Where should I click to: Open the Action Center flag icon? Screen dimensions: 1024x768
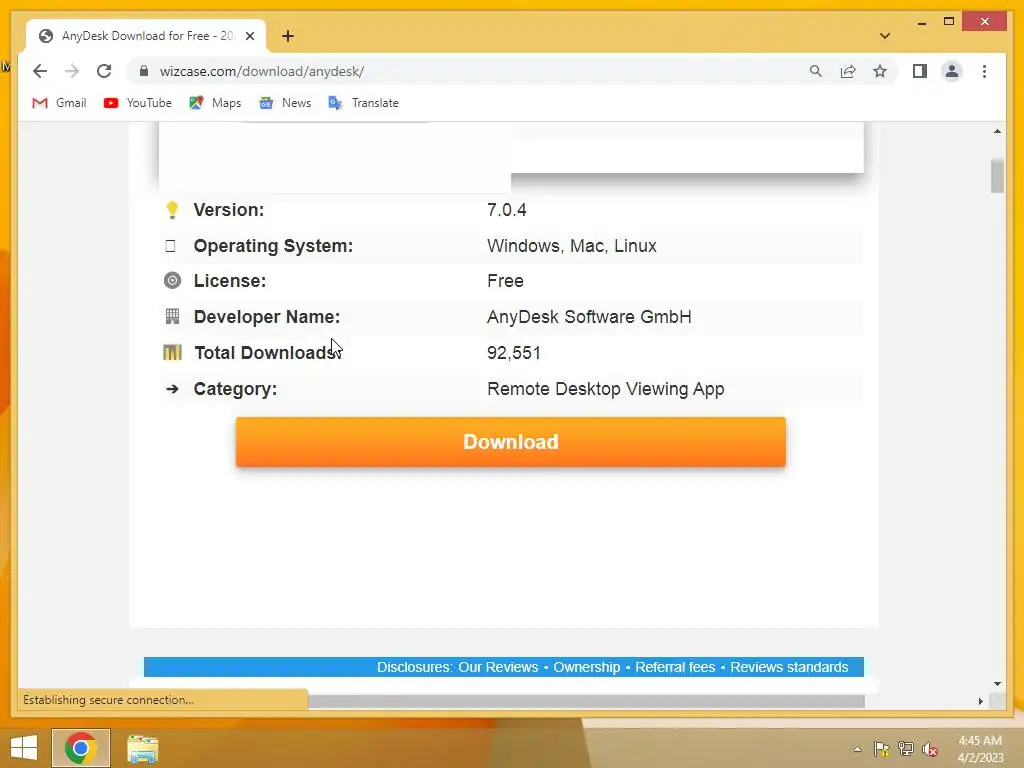882,749
